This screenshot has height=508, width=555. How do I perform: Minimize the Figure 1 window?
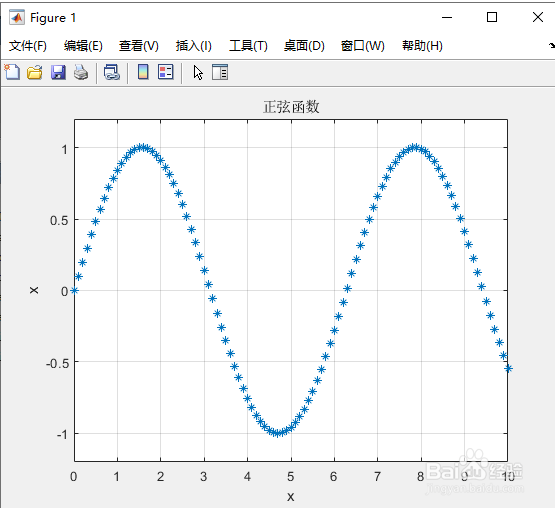[447, 17]
